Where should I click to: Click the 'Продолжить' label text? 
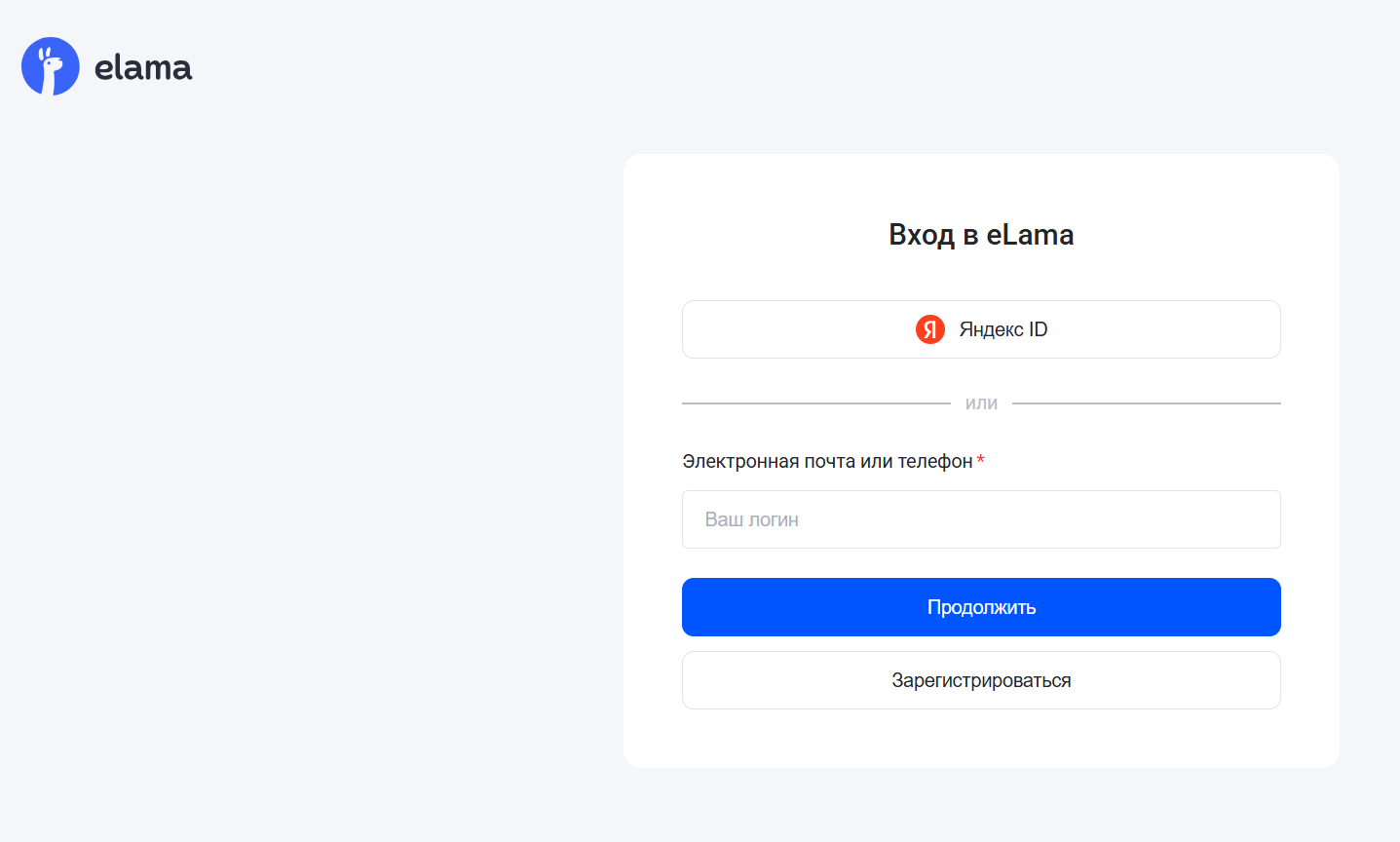(981, 607)
